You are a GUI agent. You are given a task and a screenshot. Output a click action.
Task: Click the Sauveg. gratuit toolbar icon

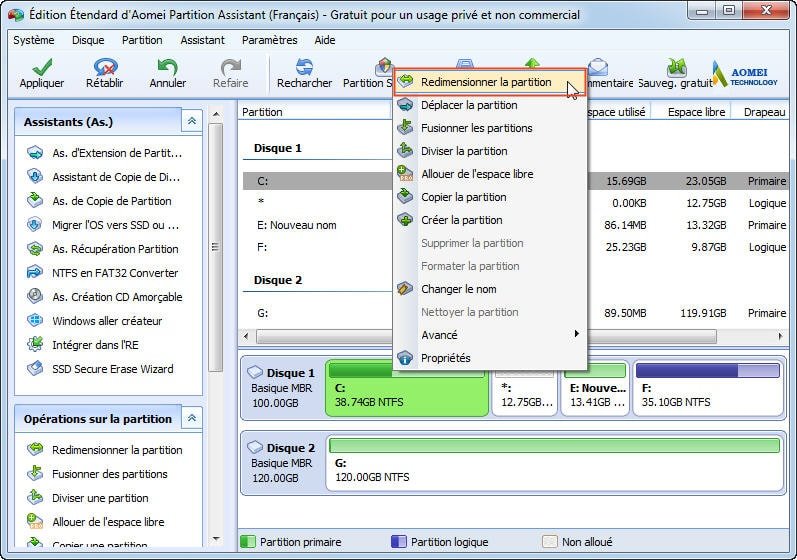pyautogui.click(x=677, y=67)
